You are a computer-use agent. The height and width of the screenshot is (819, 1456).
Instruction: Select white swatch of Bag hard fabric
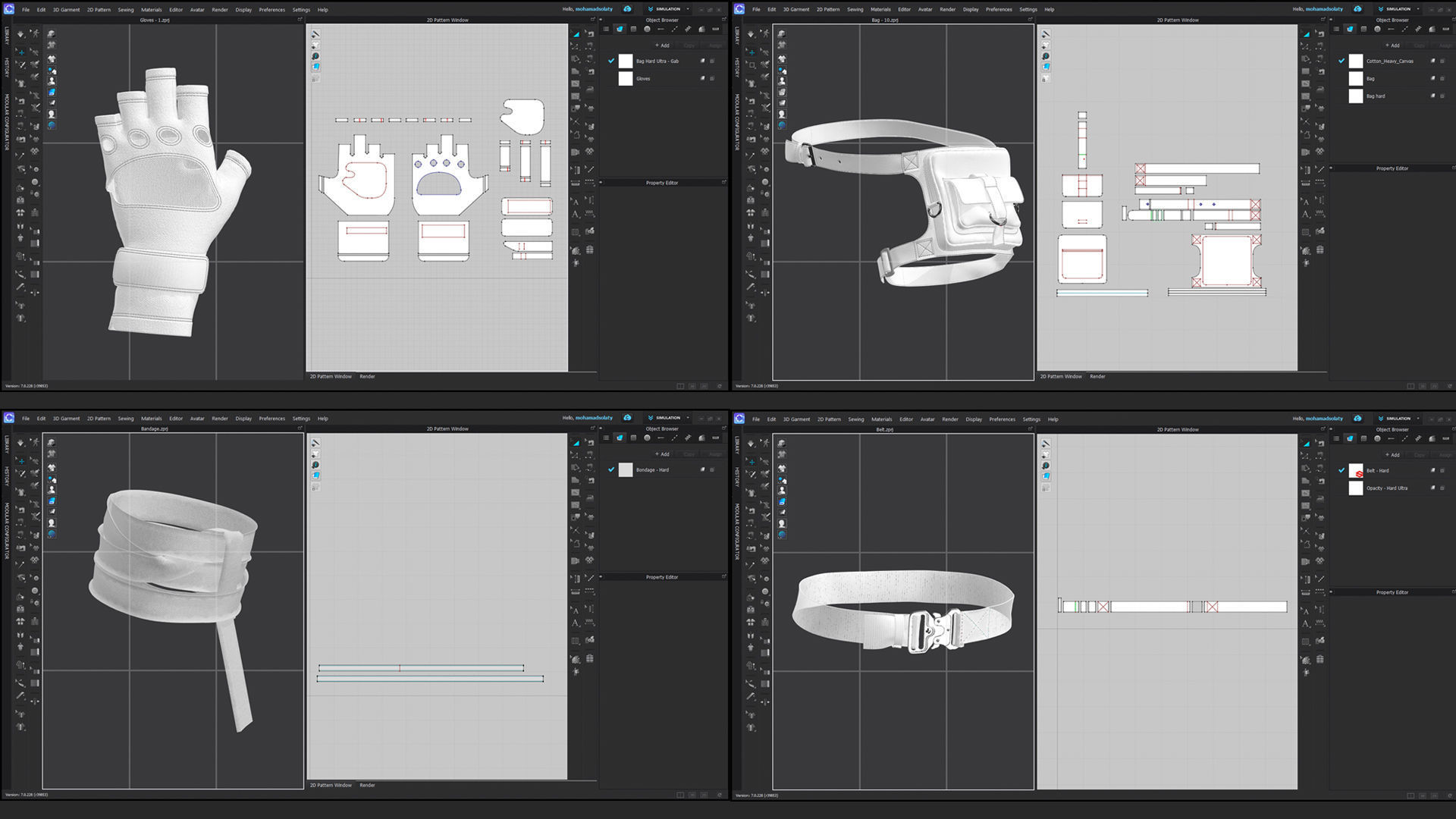point(1356,96)
